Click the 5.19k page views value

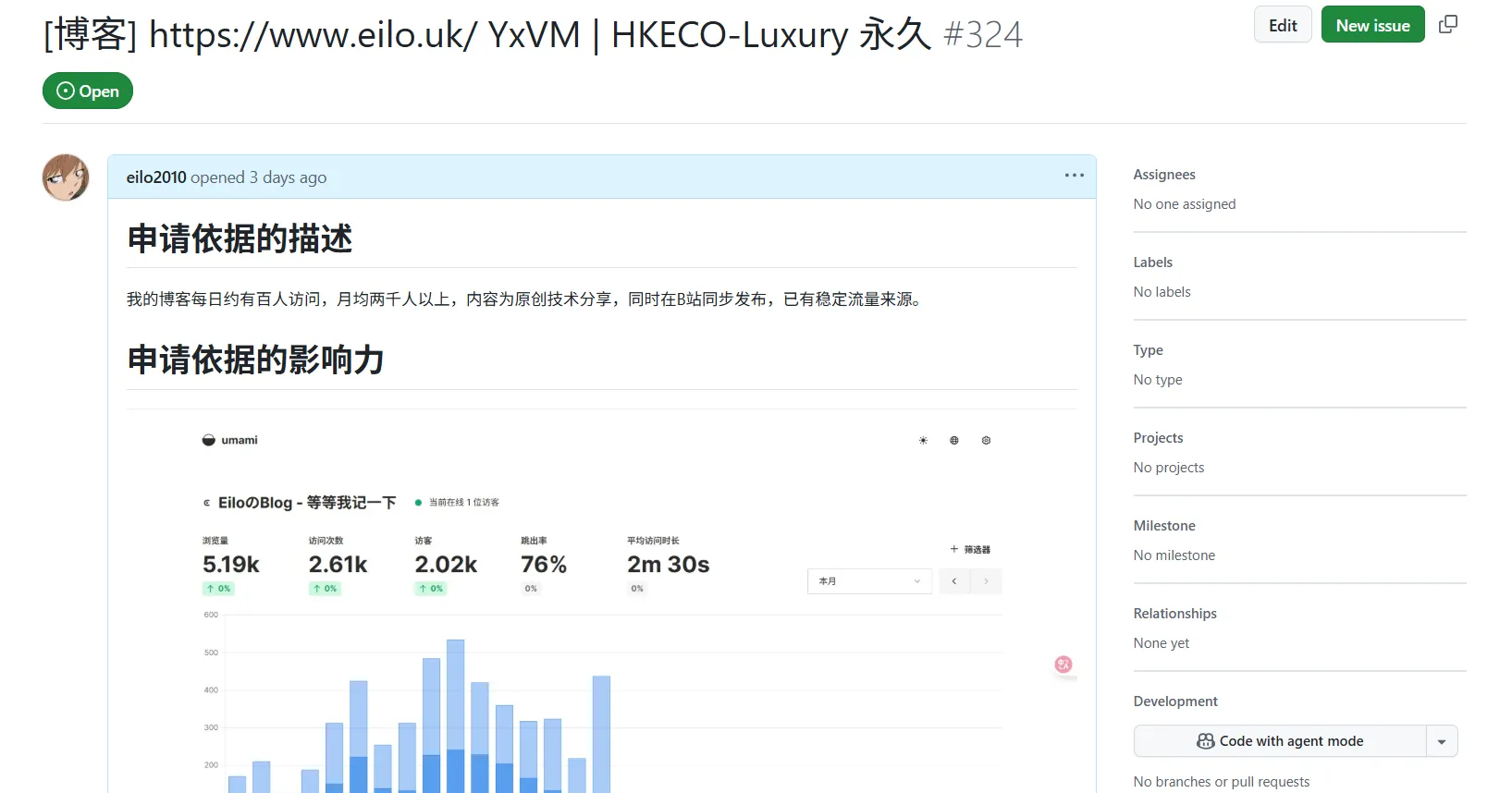[231, 564]
